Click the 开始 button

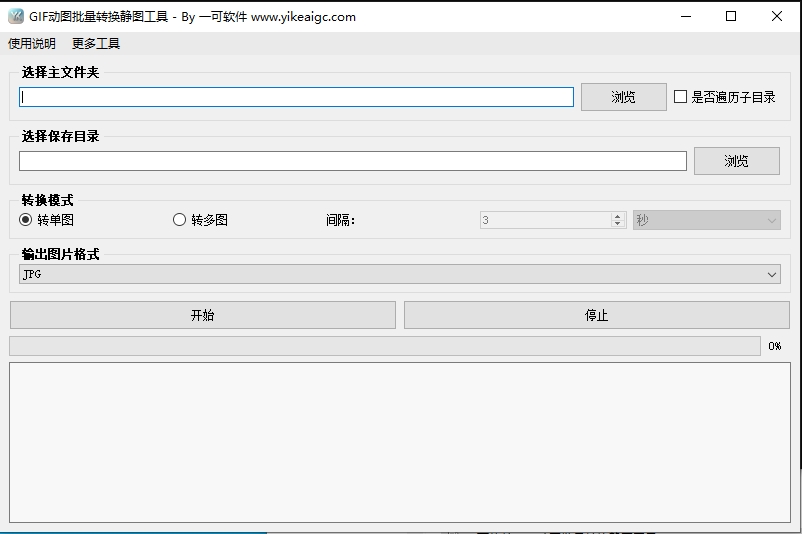point(203,315)
